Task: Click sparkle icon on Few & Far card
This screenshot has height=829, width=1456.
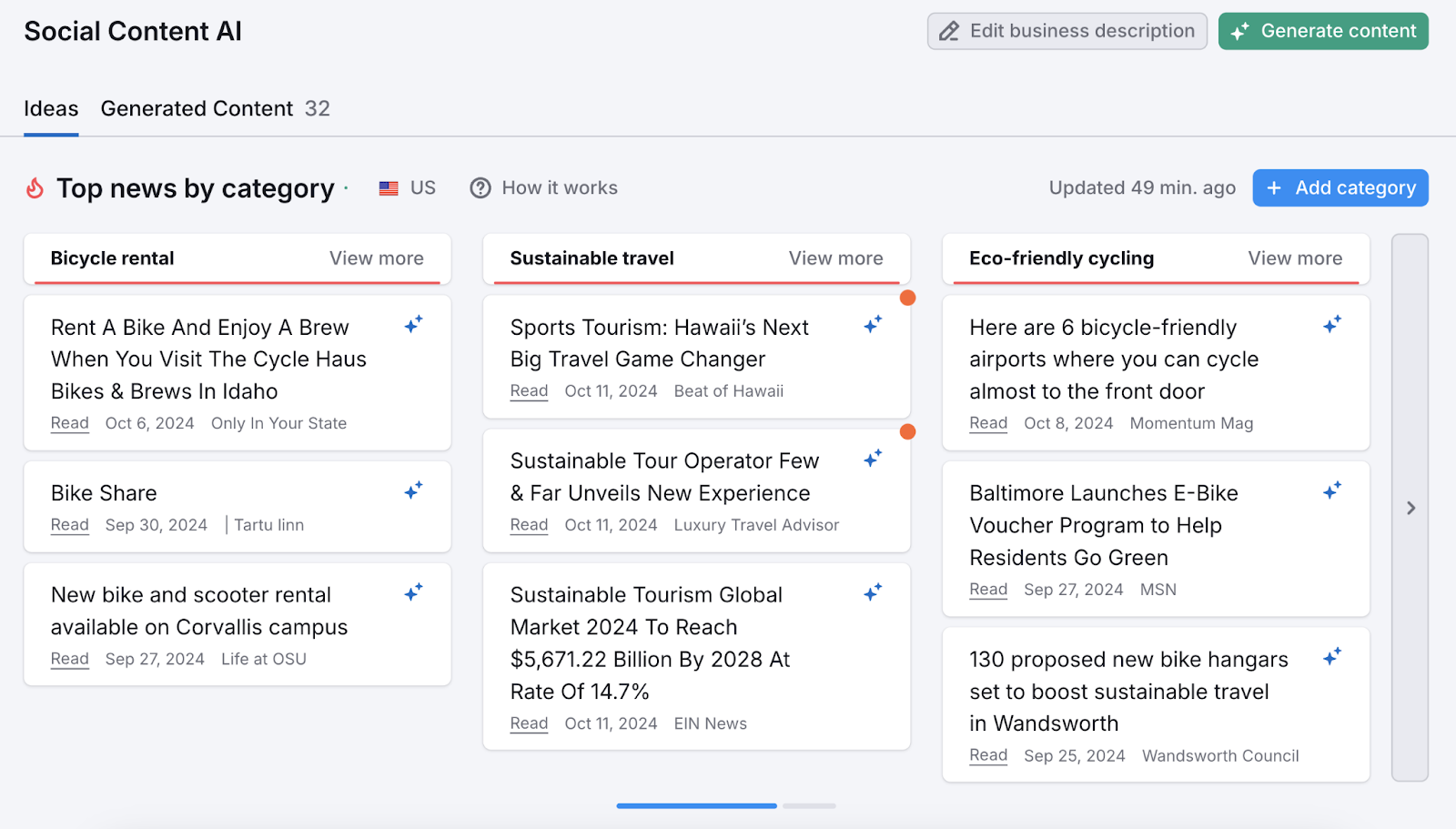Action: pyautogui.click(x=874, y=459)
